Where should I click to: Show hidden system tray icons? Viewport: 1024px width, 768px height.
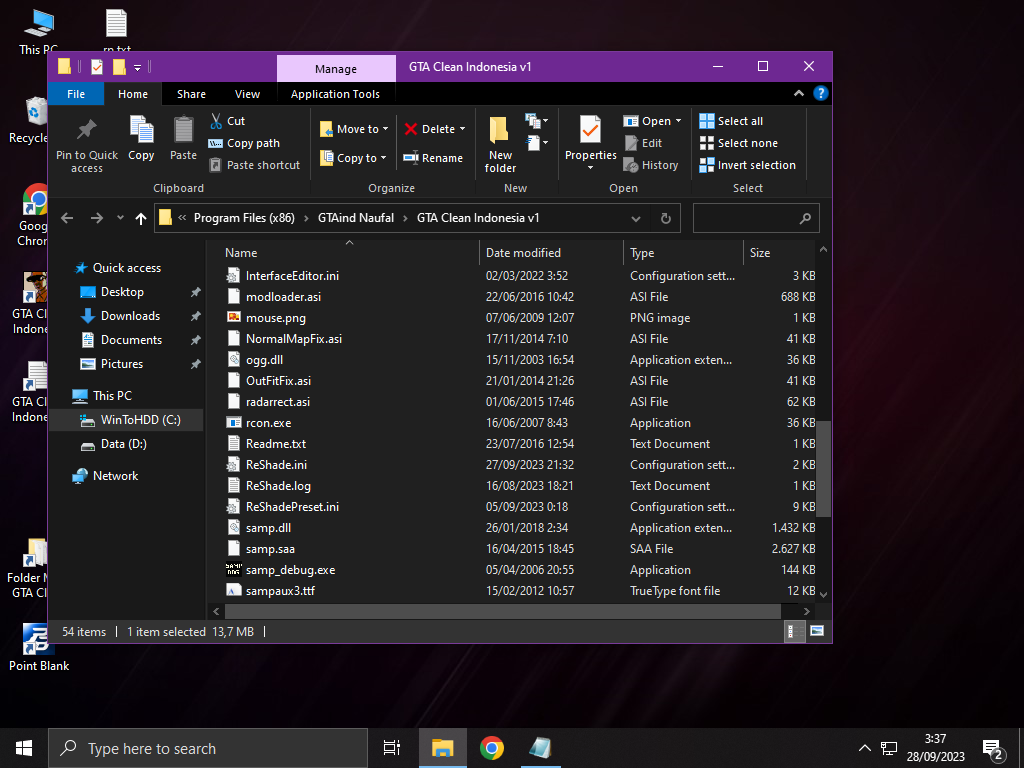pyautogui.click(x=864, y=748)
